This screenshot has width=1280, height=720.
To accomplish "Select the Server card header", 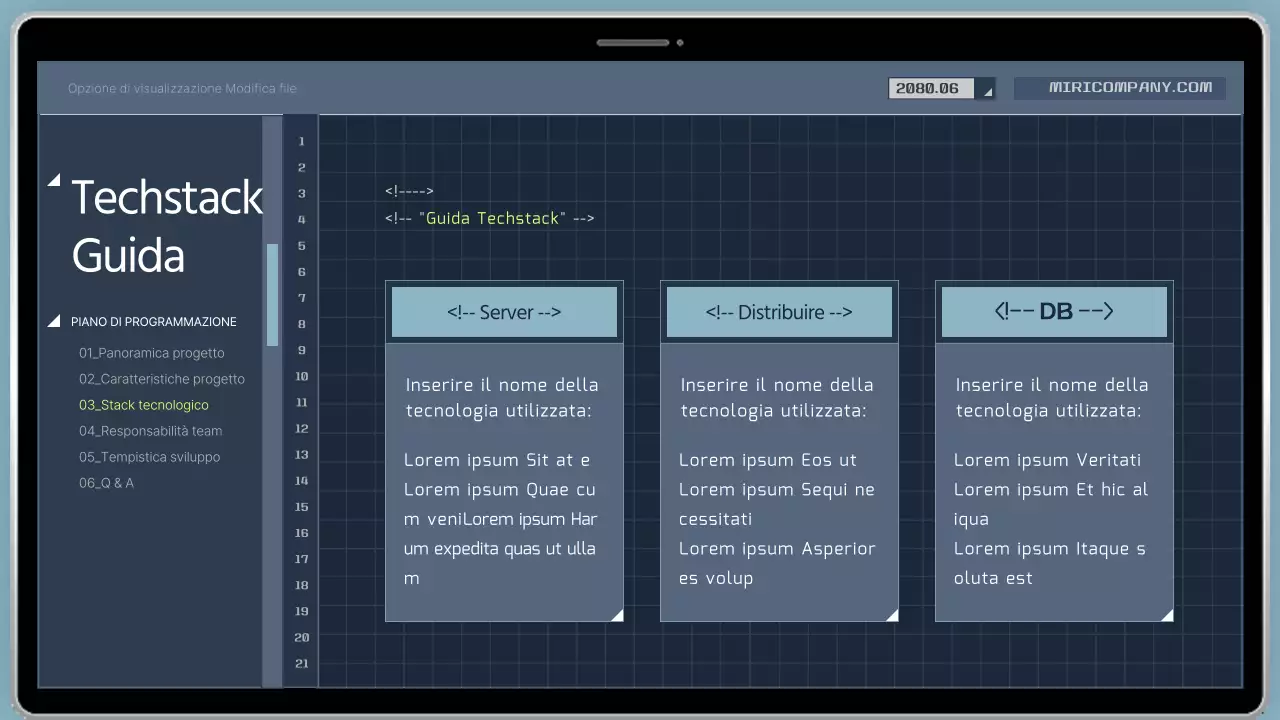I will 504,311.
